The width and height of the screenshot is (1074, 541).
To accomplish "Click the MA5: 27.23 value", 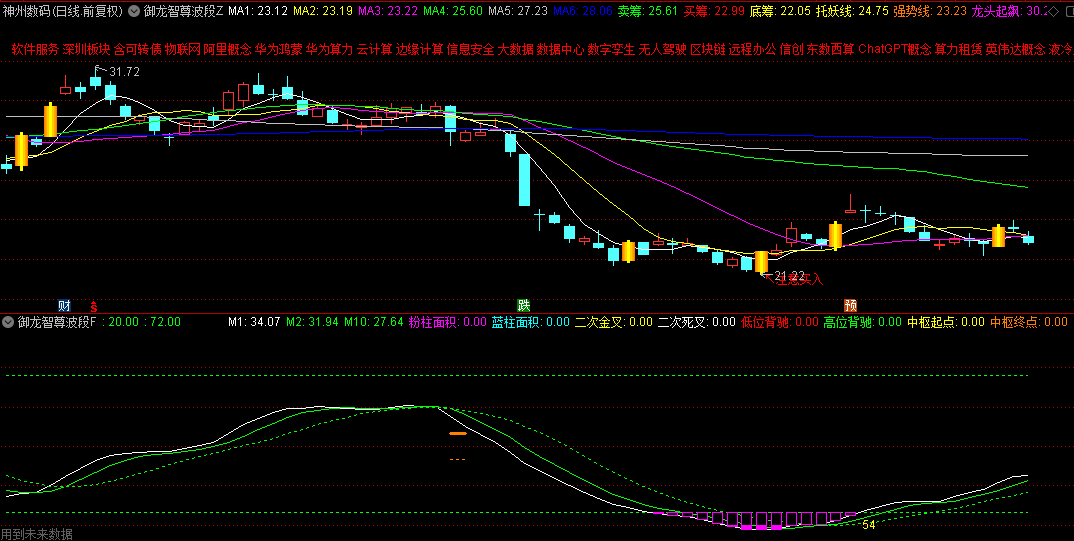I will pos(518,11).
